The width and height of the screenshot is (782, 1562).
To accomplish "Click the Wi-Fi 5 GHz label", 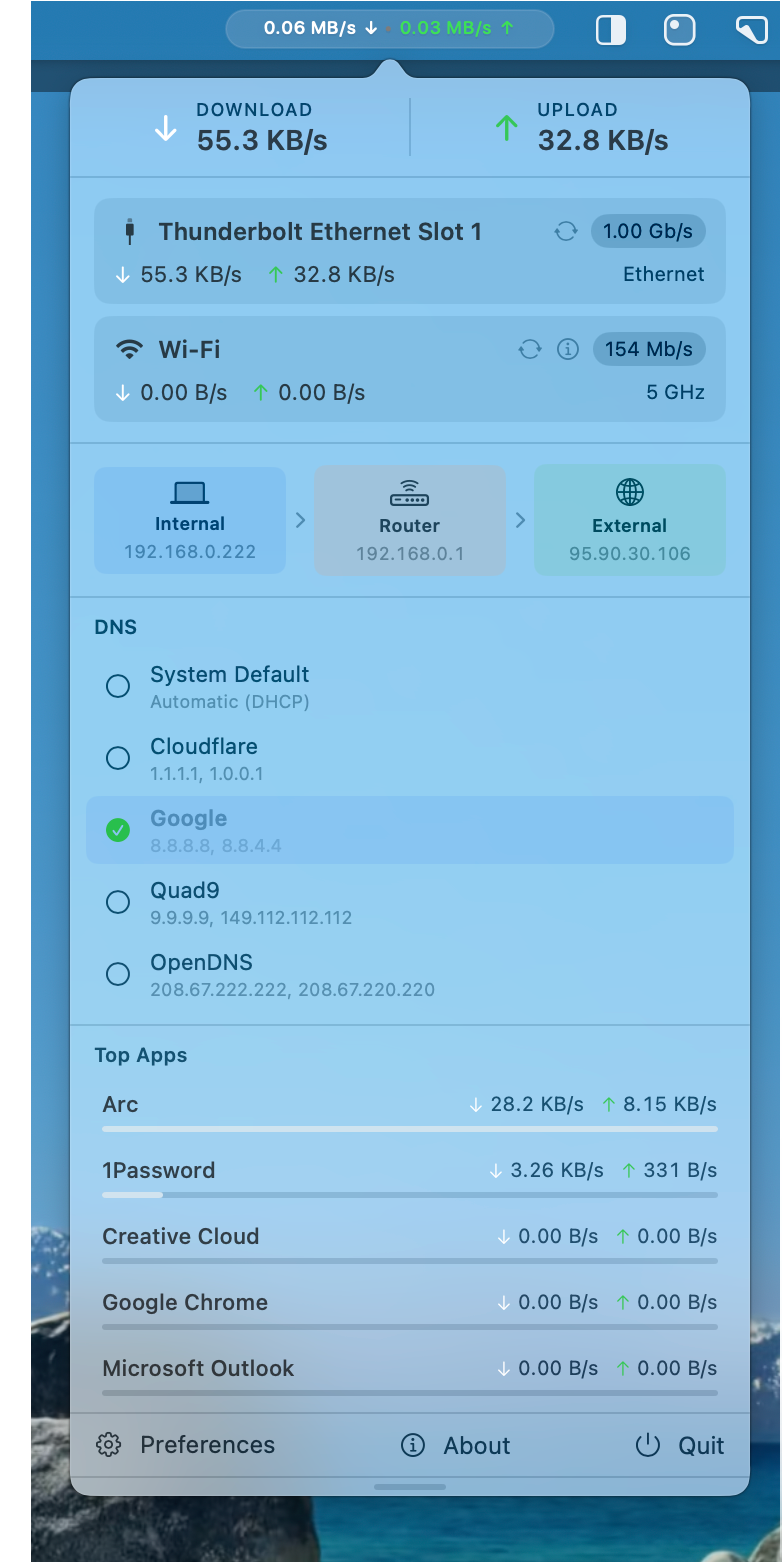I will pyautogui.click(x=675, y=392).
